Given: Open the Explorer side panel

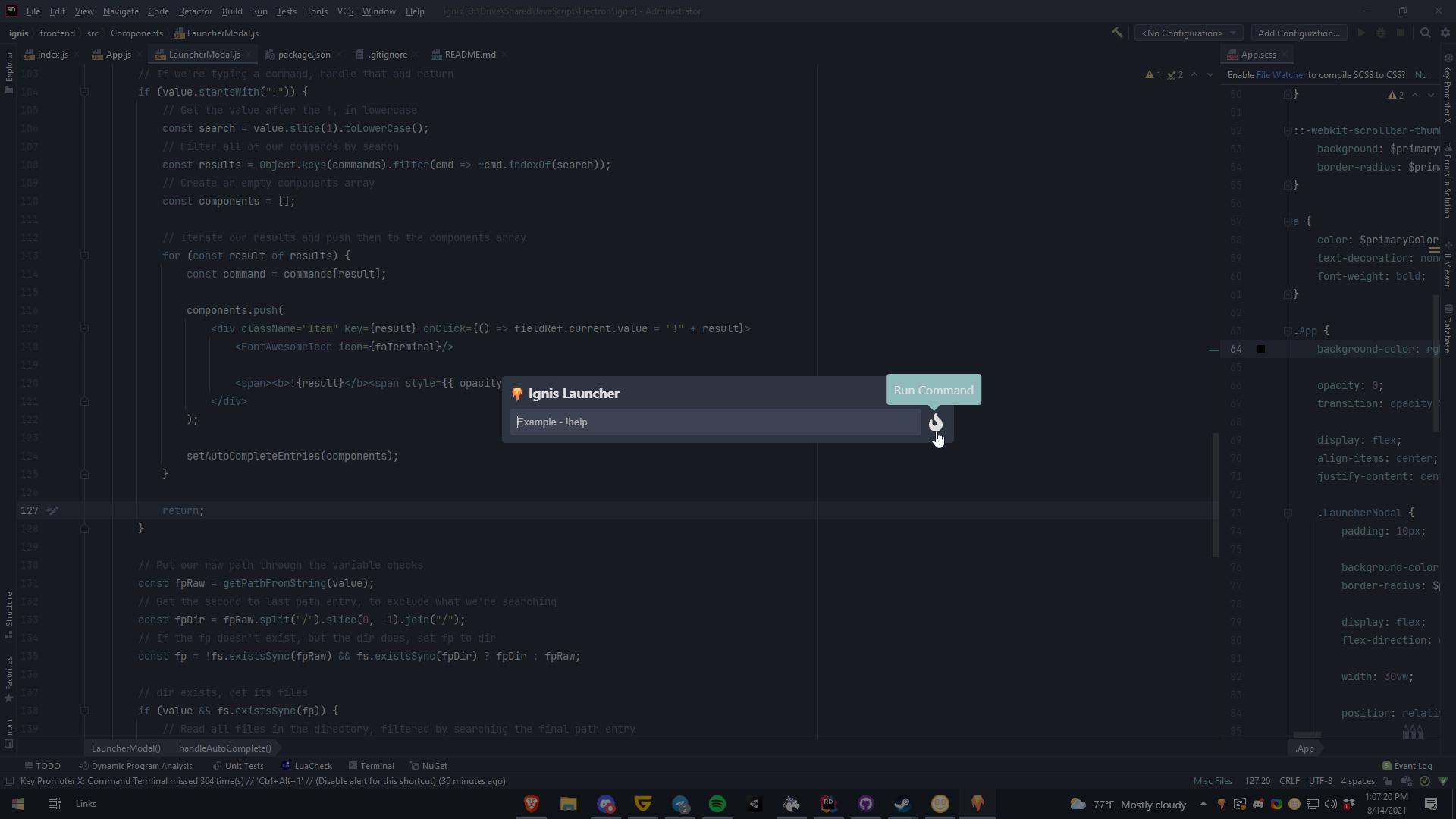Looking at the screenshot, I should pos(9,73).
